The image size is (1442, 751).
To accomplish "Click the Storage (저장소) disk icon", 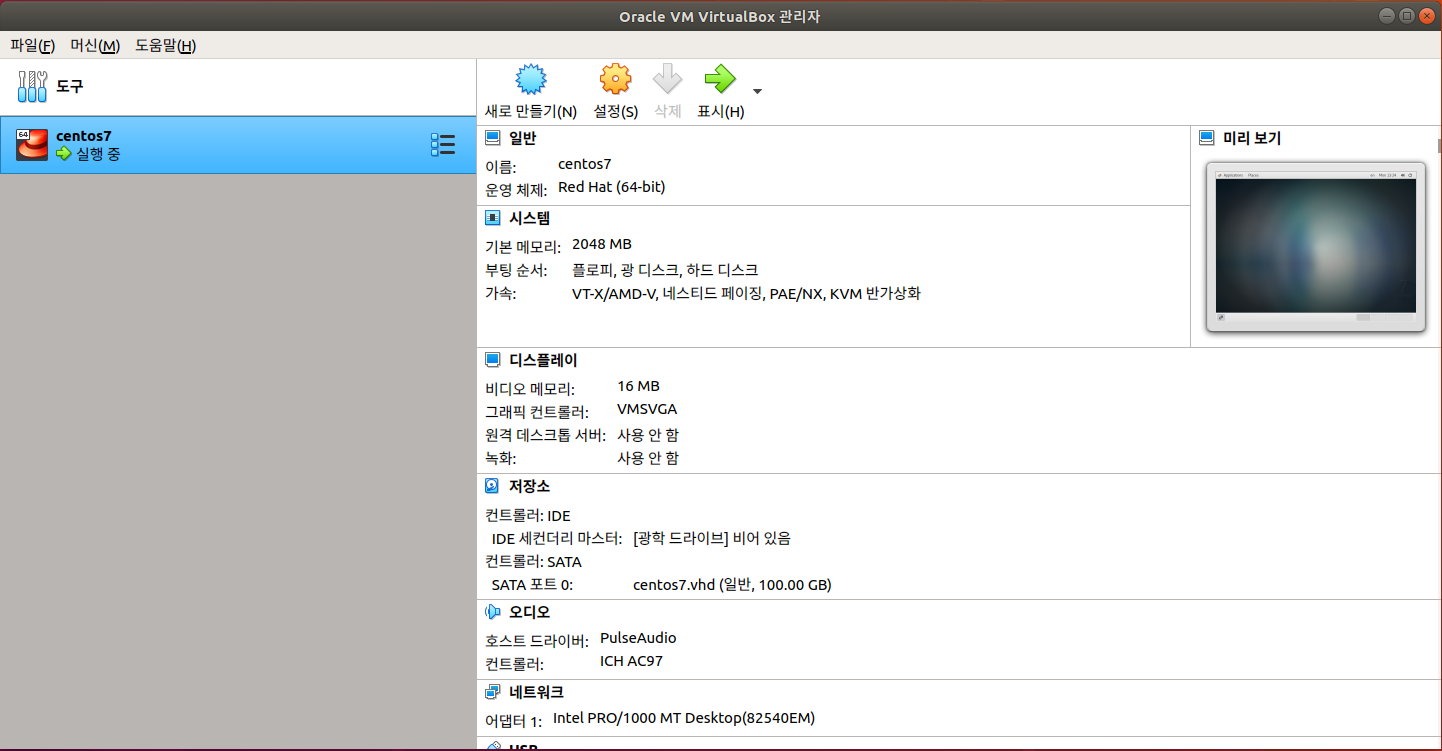I will click(x=492, y=486).
